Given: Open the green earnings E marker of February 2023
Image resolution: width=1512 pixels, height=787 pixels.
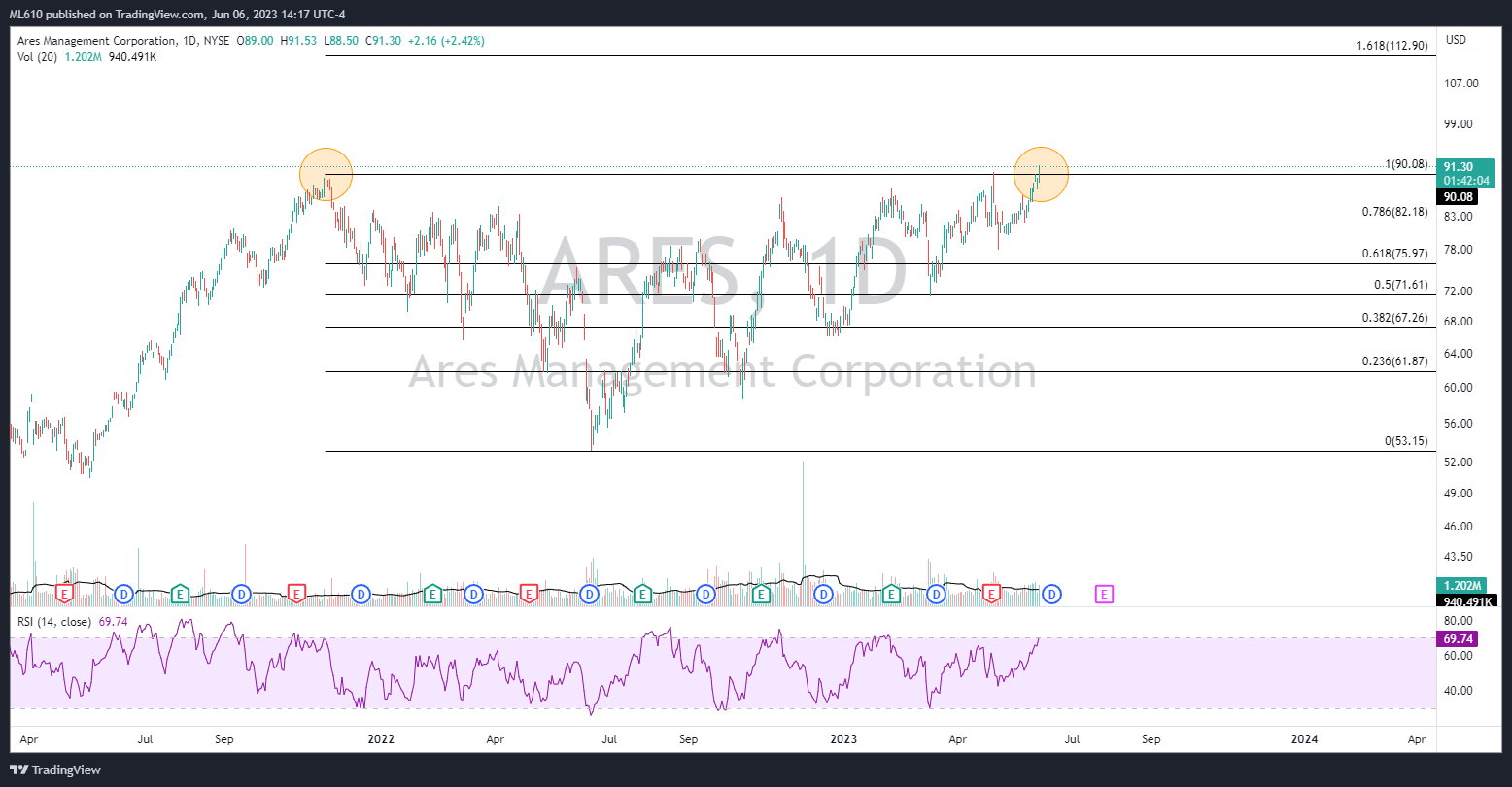Looking at the screenshot, I should pyautogui.click(x=890, y=593).
